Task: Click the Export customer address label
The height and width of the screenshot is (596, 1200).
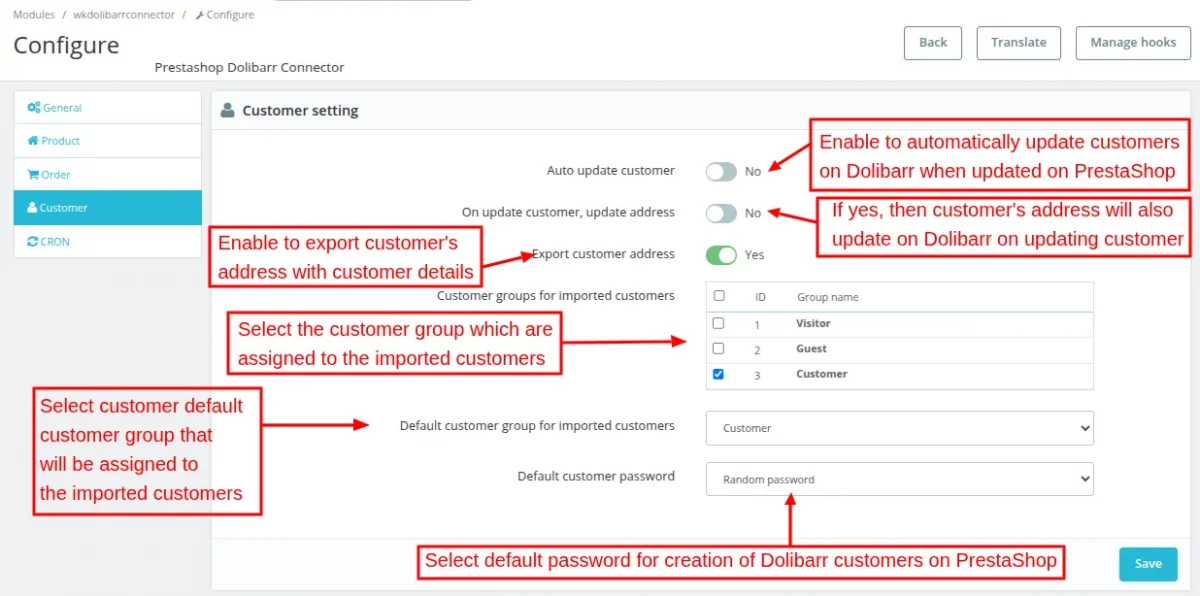Action: (x=603, y=254)
